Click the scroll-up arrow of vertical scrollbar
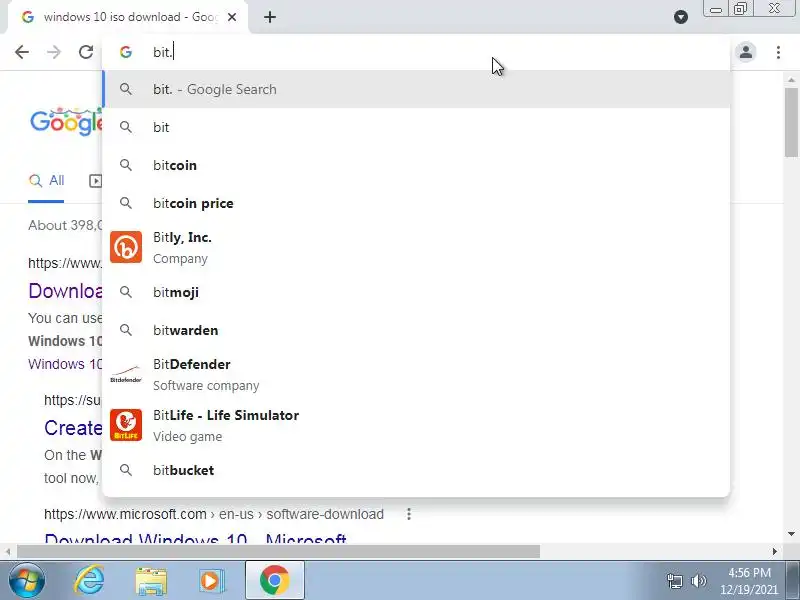 click(791, 80)
